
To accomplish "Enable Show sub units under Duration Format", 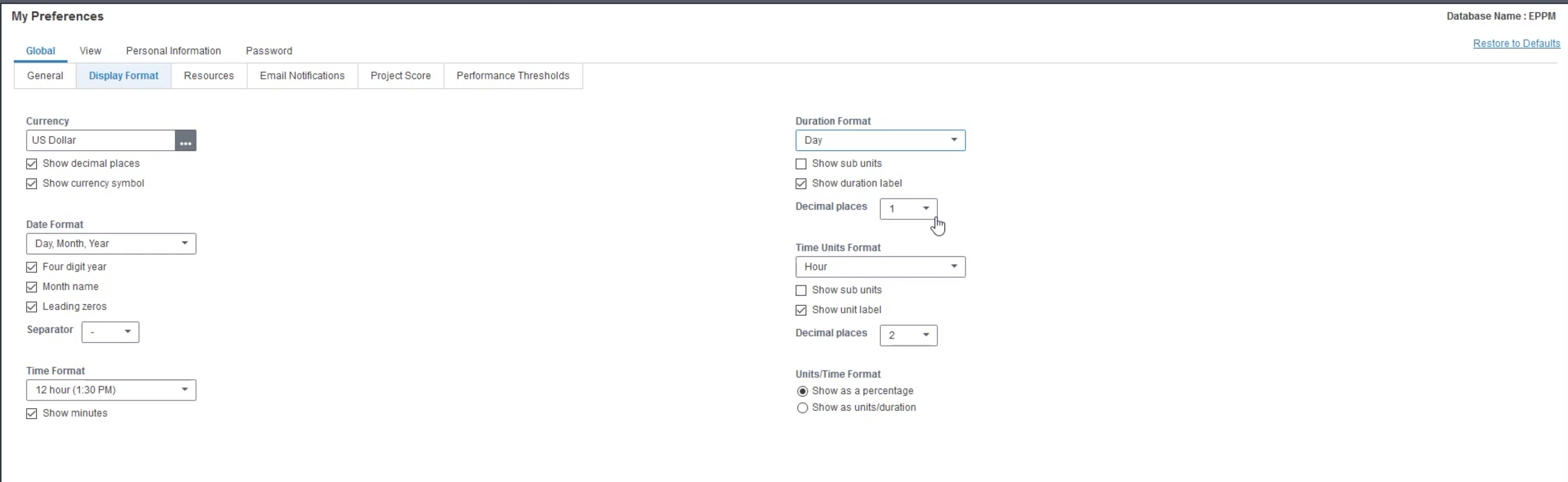I will click(x=801, y=164).
